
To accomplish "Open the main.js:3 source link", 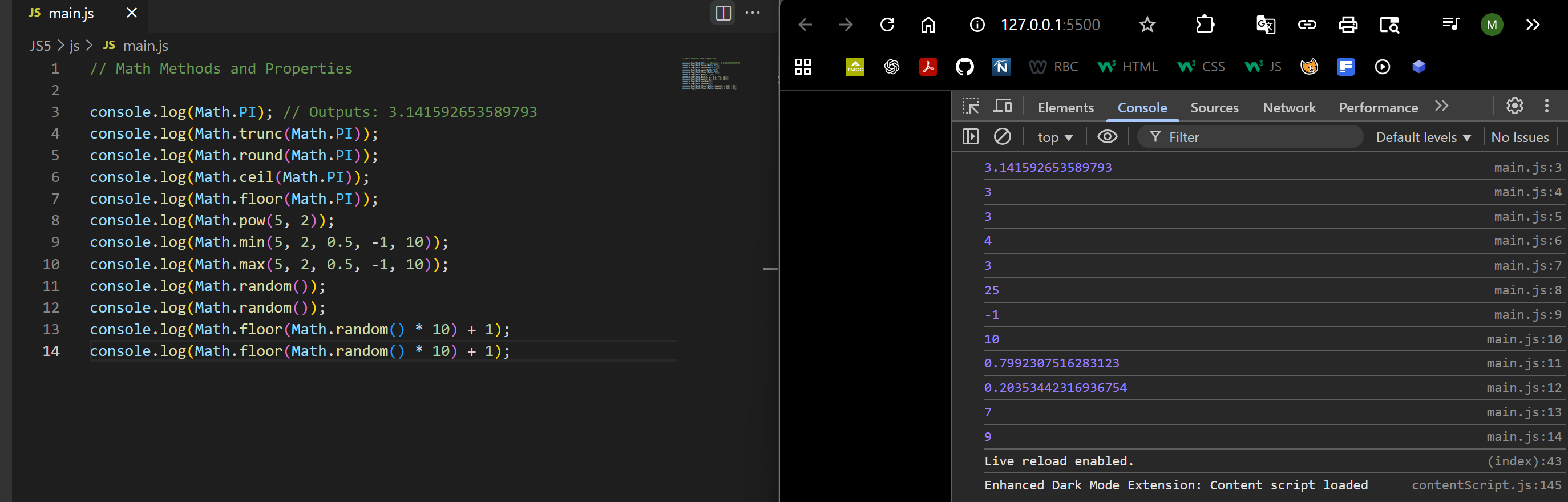I will pyautogui.click(x=1527, y=167).
